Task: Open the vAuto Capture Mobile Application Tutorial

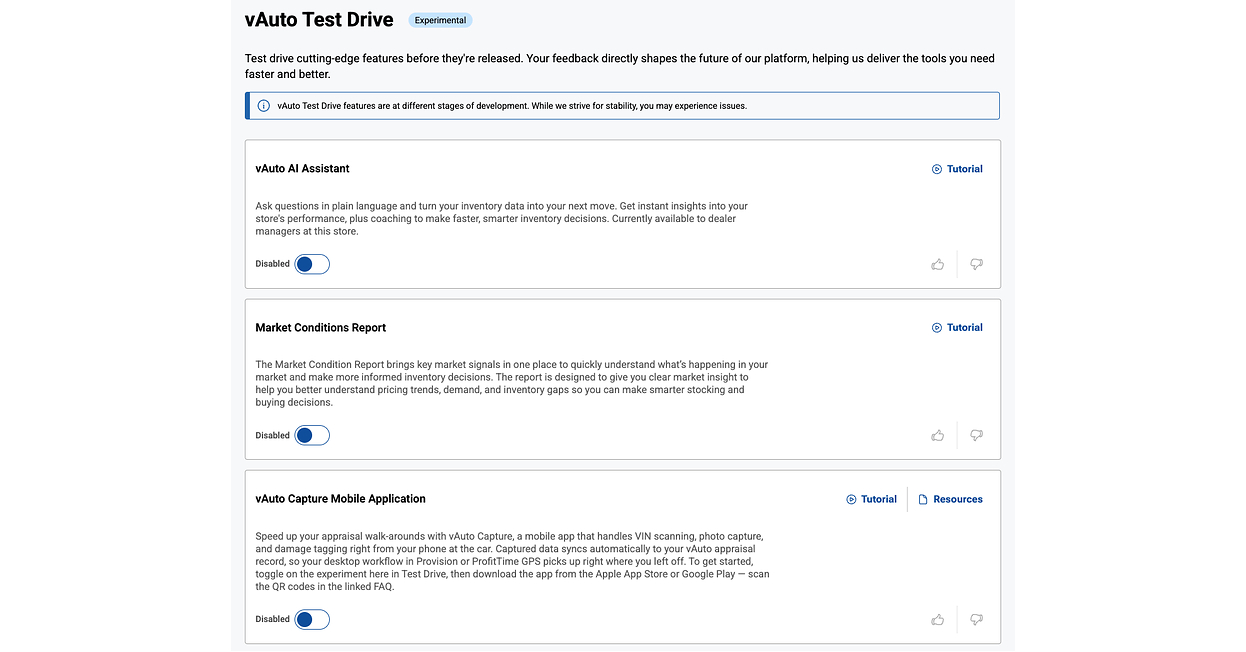Action: [871, 499]
